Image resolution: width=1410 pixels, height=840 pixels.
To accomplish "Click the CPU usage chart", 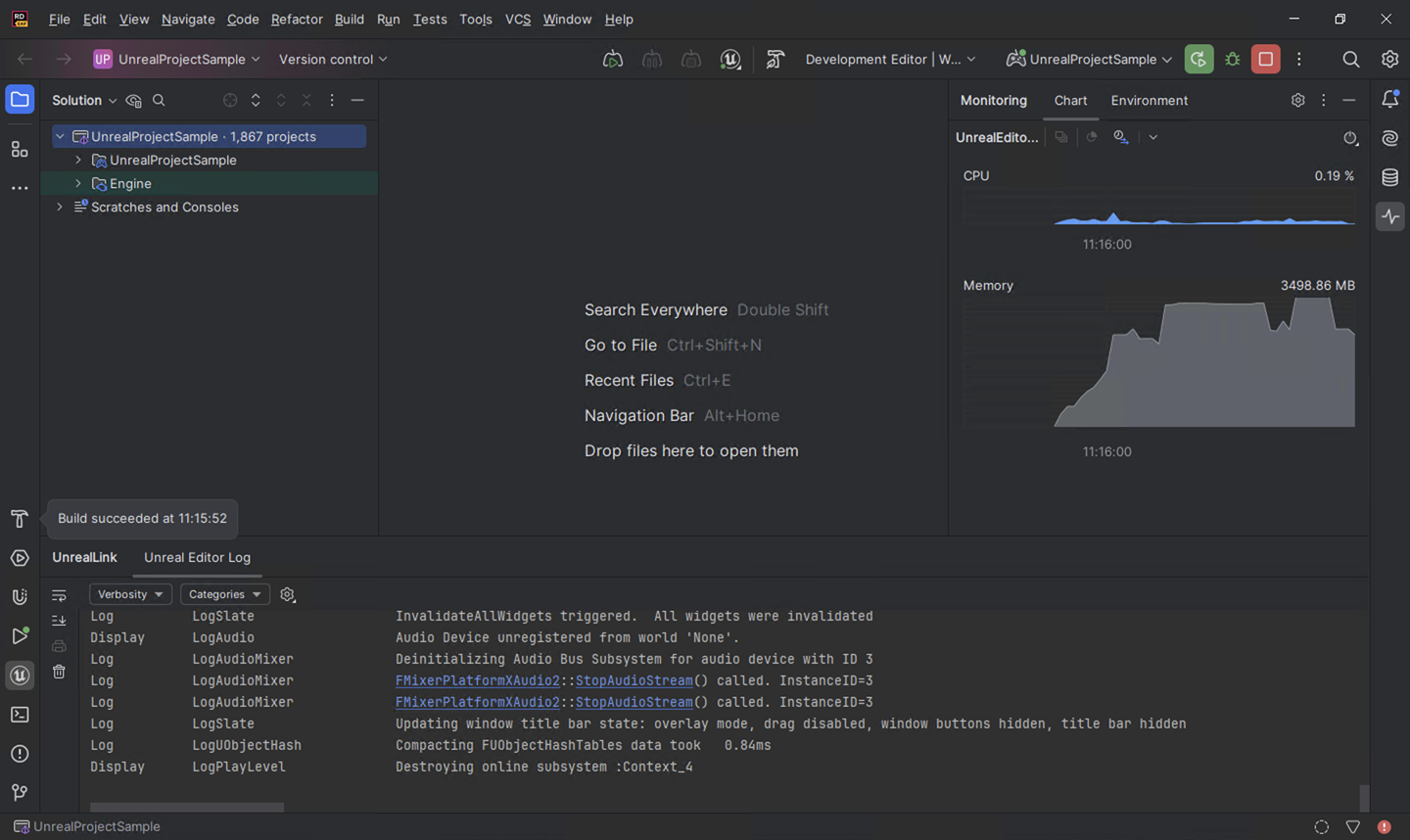I will coord(1158,208).
